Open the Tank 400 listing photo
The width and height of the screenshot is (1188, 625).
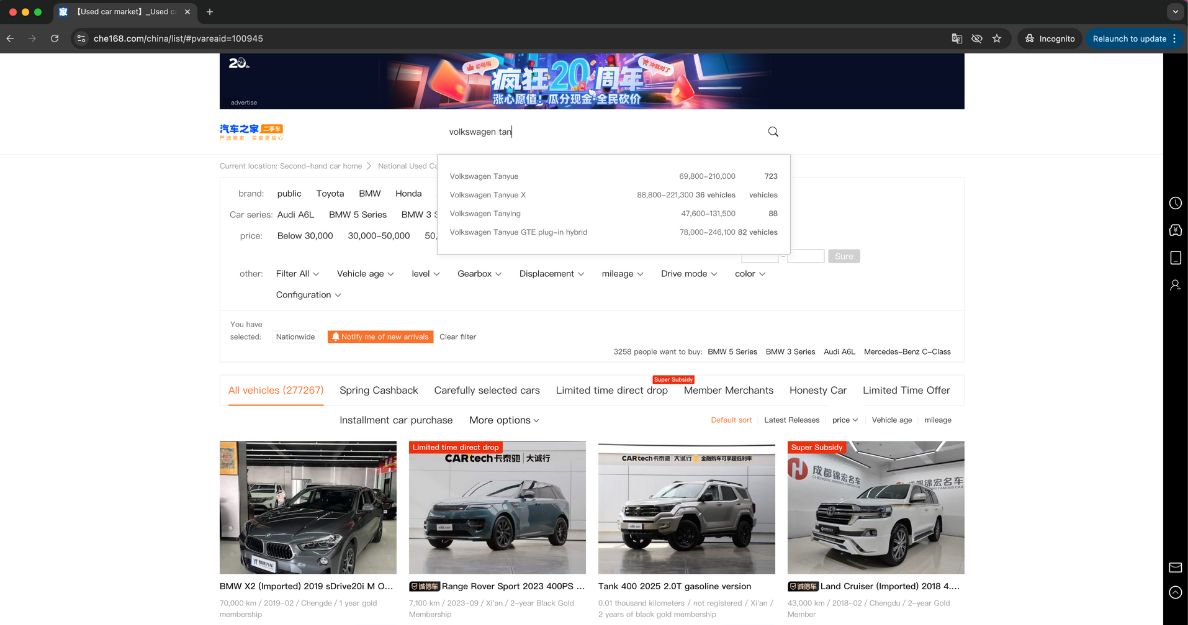tap(686, 508)
